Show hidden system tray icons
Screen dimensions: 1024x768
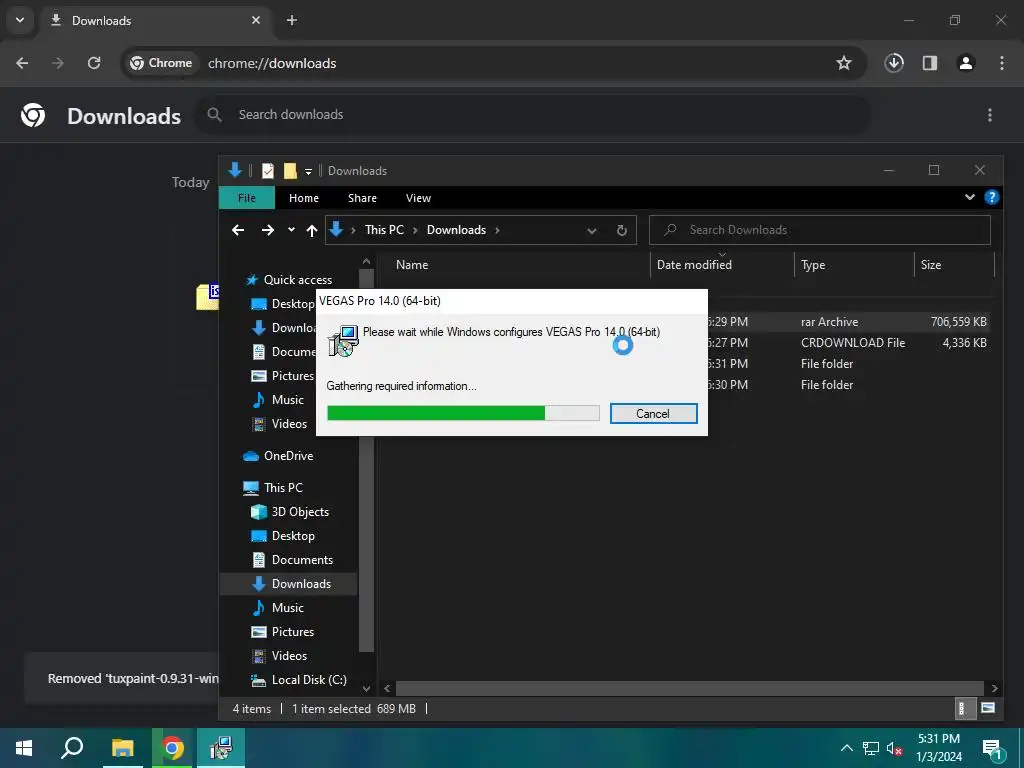846,748
